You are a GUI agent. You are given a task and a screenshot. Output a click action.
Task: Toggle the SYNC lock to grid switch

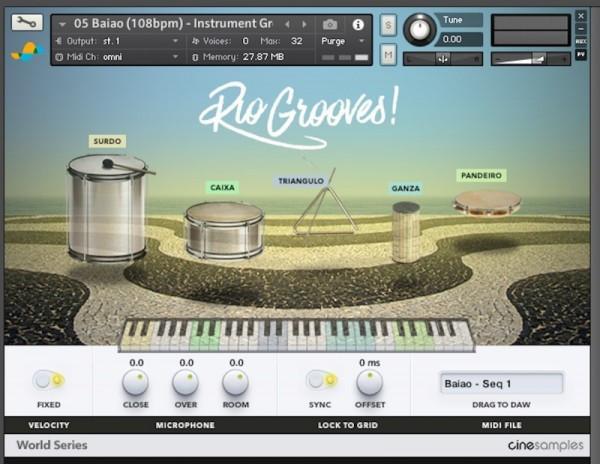(322, 380)
